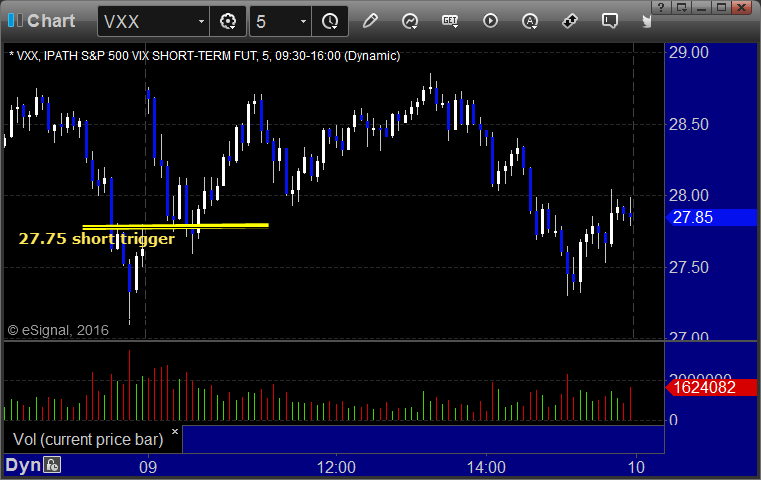Click the 12:00 time axis label
This screenshot has width=761, height=480.
[336, 467]
